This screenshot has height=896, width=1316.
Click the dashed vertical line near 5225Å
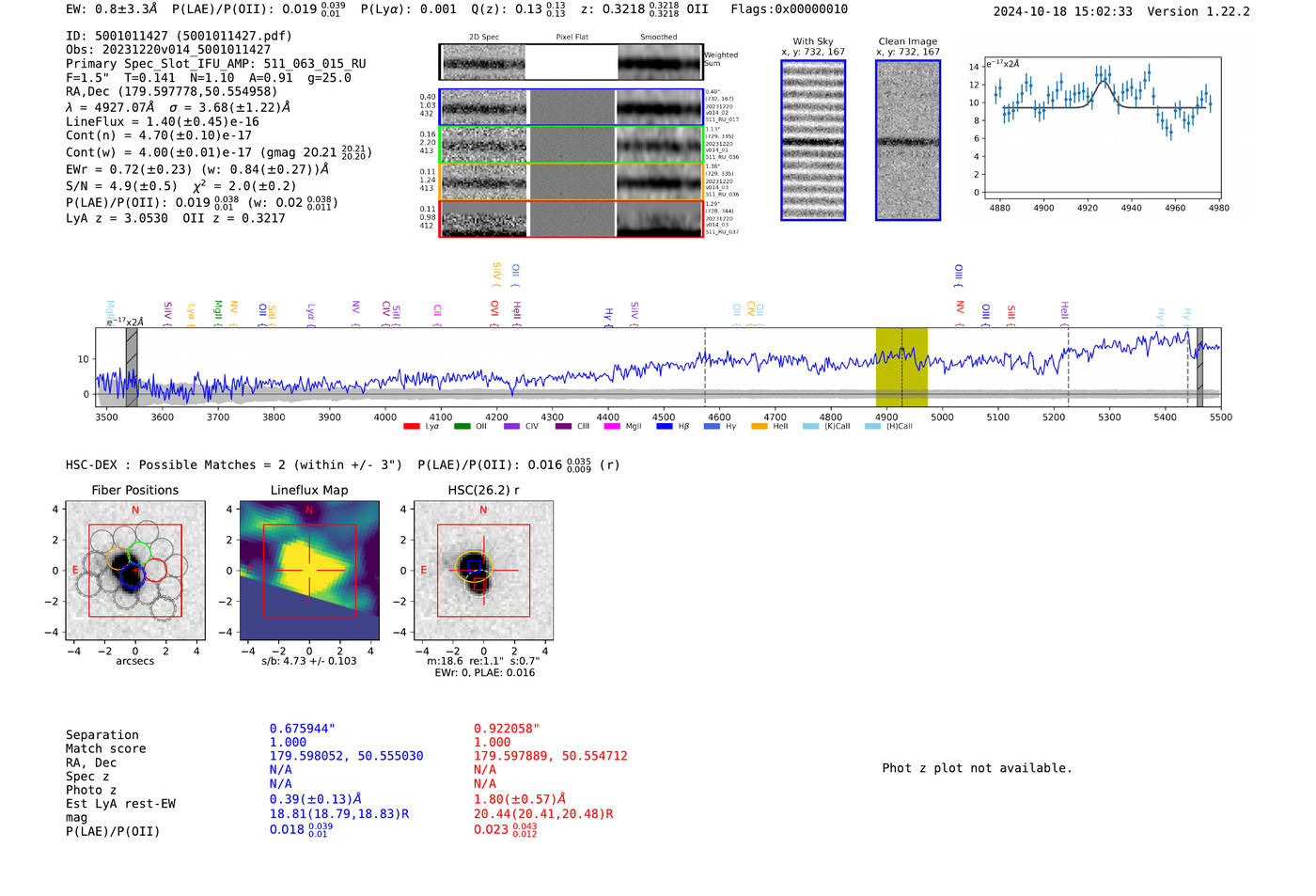(x=1068, y=367)
